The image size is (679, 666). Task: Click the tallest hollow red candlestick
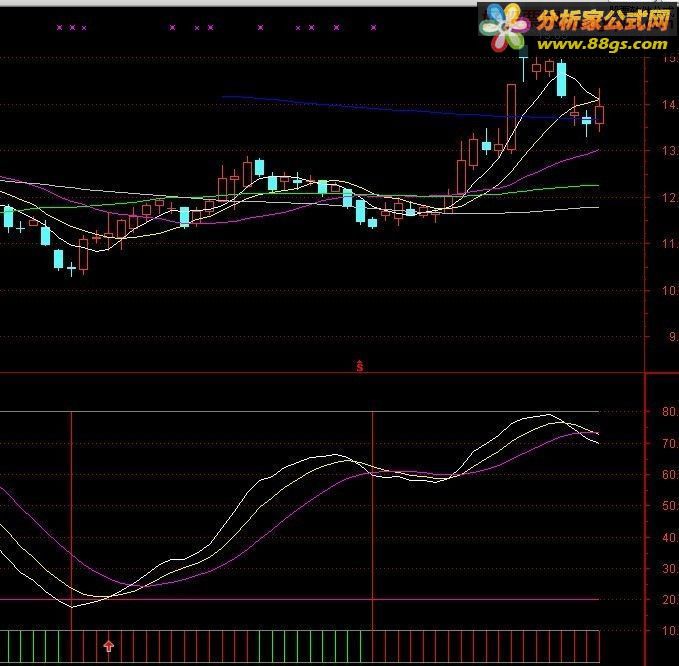click(511, 117)
